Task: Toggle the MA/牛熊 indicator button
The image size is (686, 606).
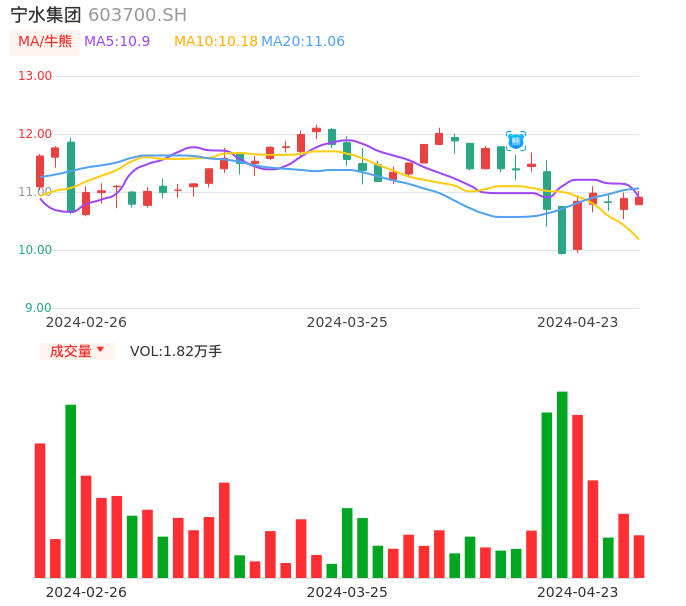Action: click(45, 42)
